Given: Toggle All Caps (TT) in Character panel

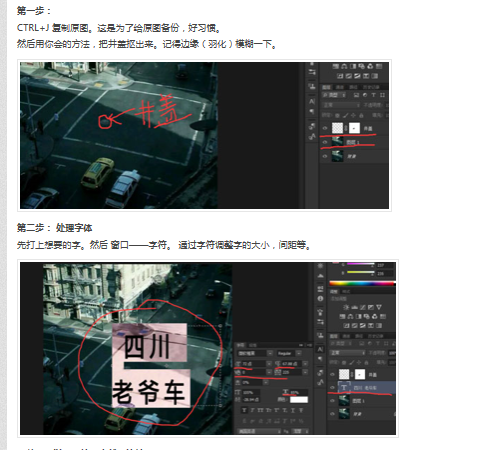Looking at the screenshot, I should [261, 410].
